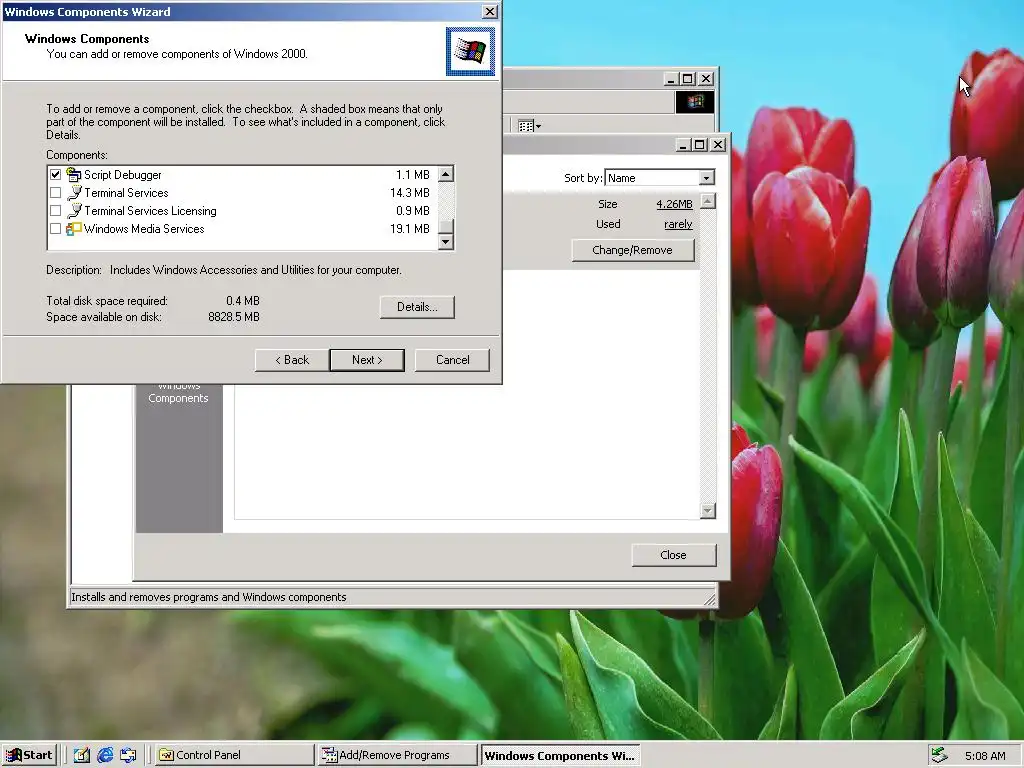Click the Terminal Services Licensing icon
The height and width of the screenshot is (768, 1024).
point(74,211)
